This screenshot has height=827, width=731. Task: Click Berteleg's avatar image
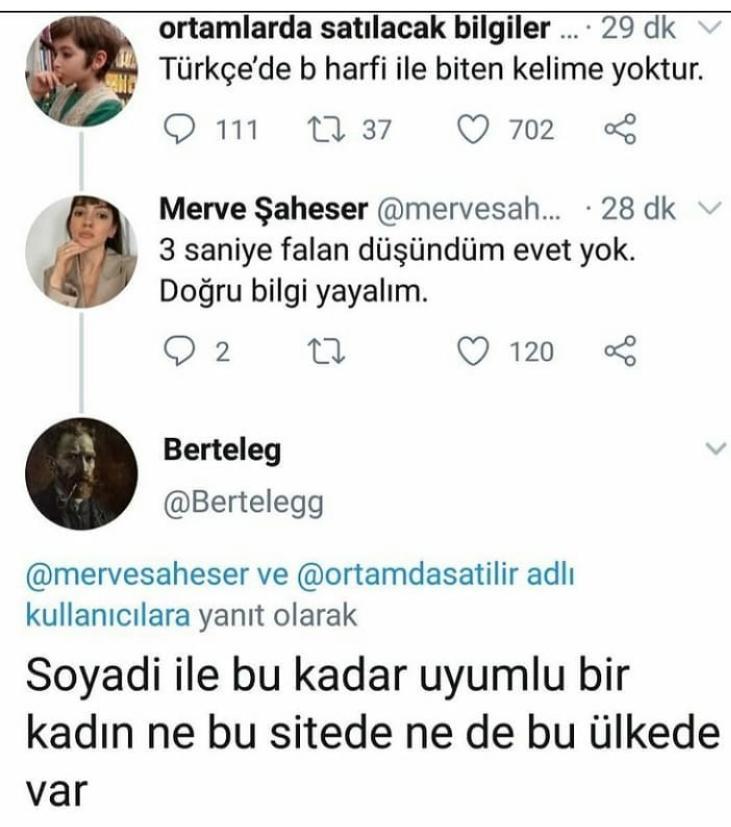pos(81,472)
